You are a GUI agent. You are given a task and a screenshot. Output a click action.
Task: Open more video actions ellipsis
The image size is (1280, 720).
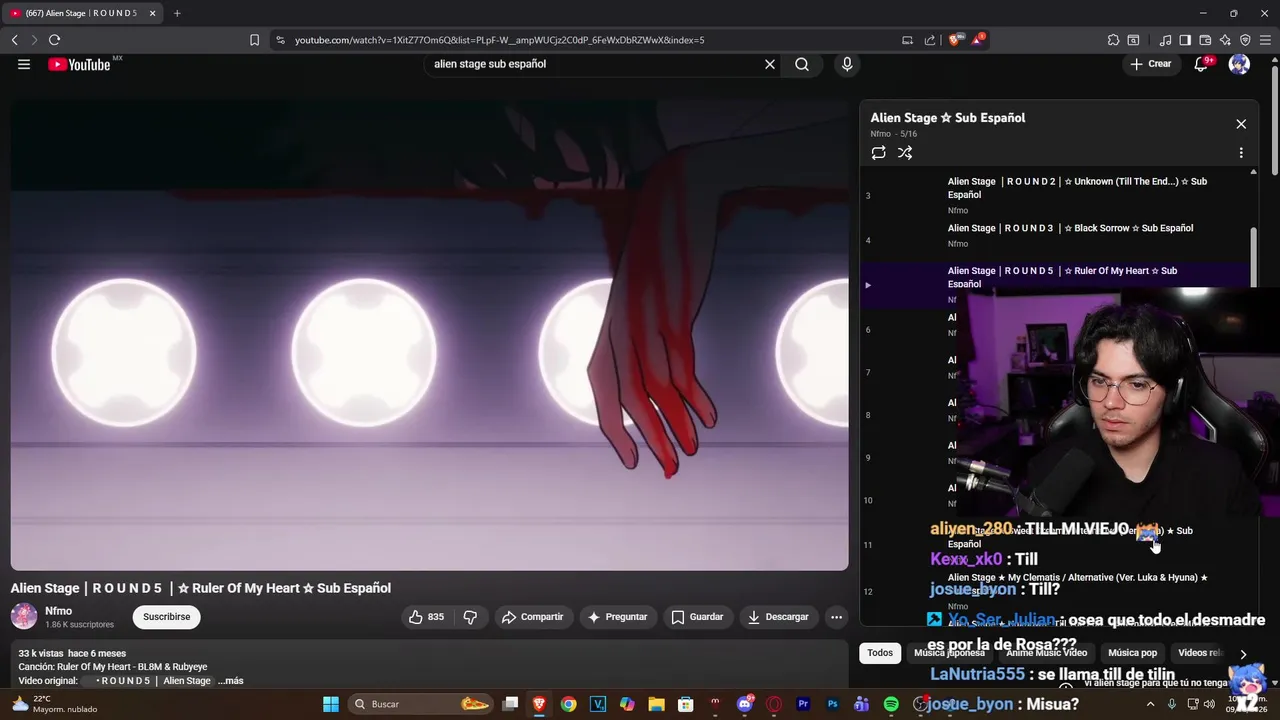pos(836,617)
